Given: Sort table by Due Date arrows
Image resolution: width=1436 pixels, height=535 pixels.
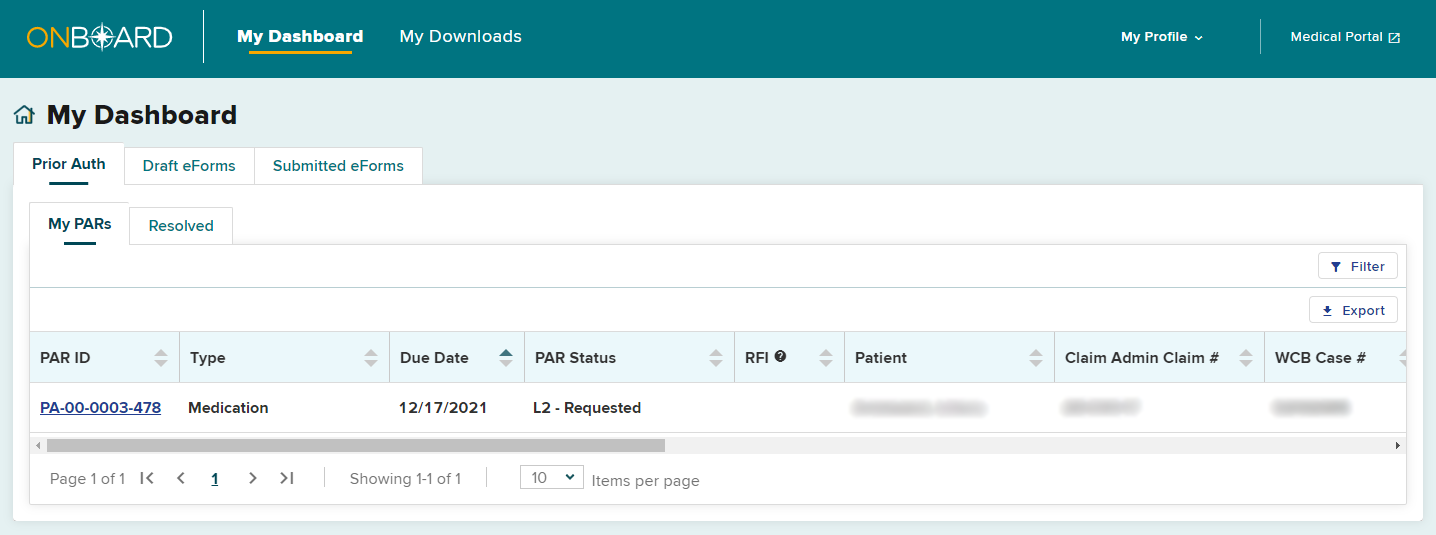Looking at the screenshot, I should click(x=506, y=358).
